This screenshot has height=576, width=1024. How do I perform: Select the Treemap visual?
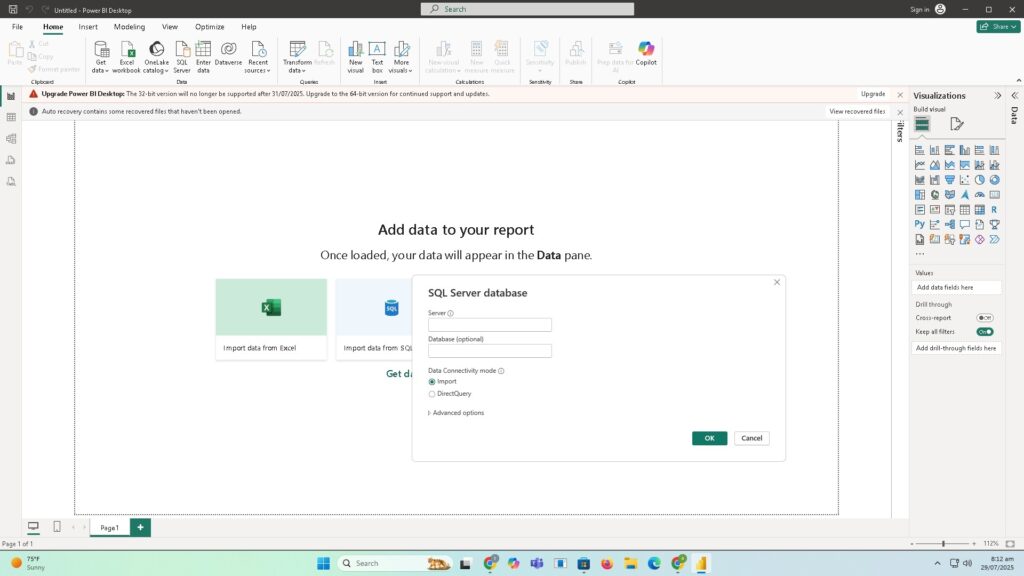point(920,195)
